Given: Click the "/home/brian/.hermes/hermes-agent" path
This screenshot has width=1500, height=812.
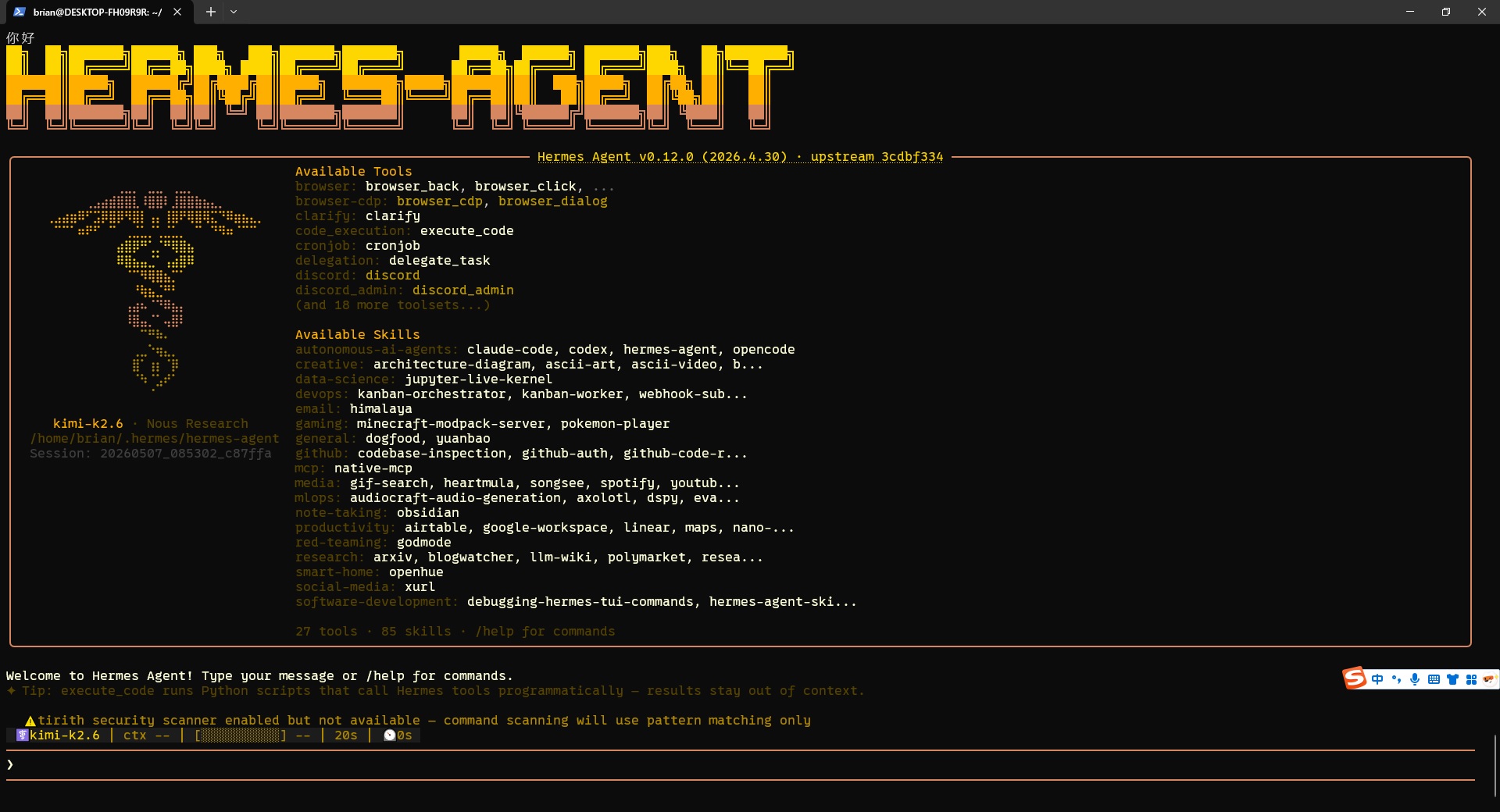Looking at the screenshot, I should [x=155, y=438].
